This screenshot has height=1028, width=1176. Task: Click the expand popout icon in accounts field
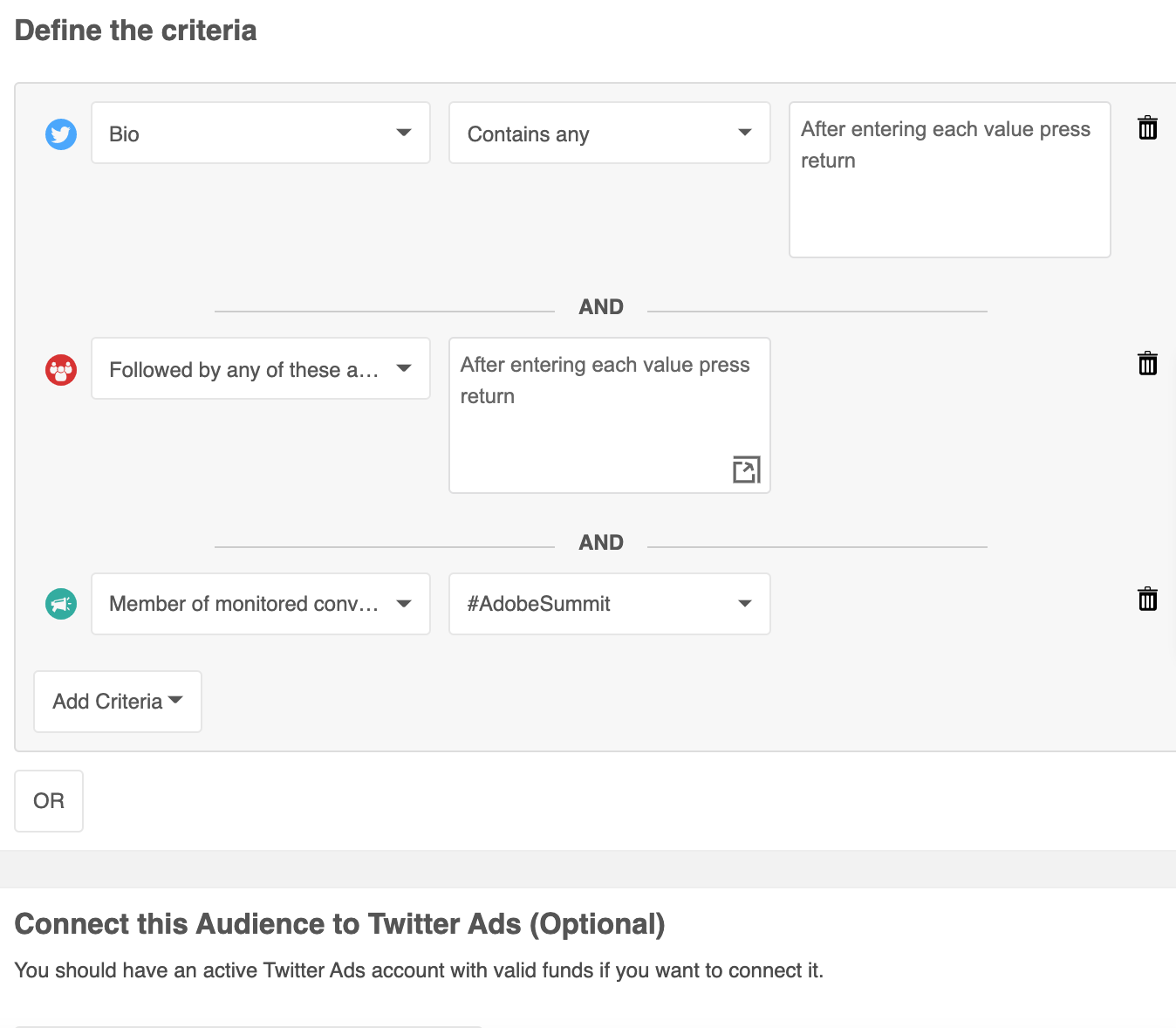coord(747,469)
